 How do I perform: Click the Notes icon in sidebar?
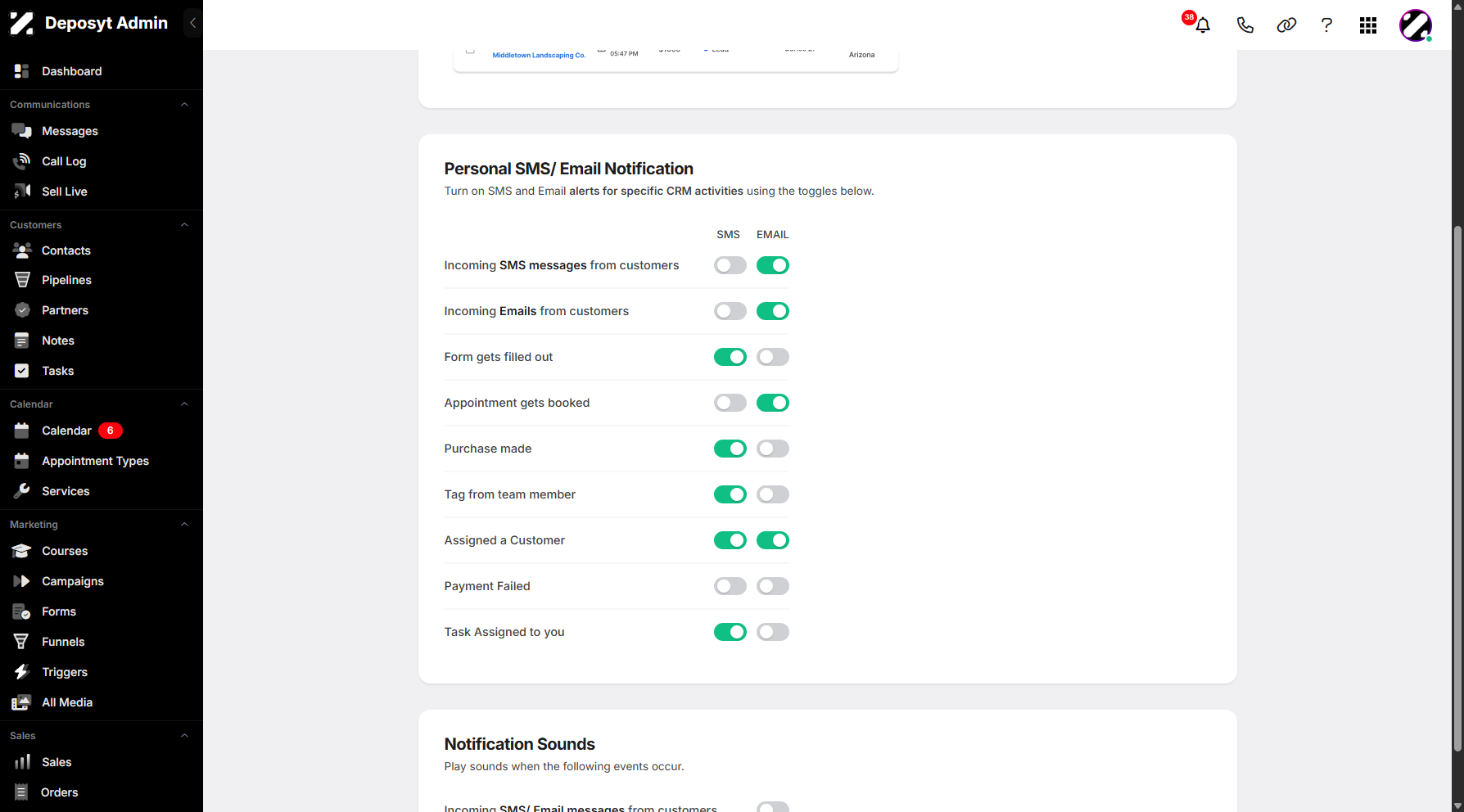point(22,341)
